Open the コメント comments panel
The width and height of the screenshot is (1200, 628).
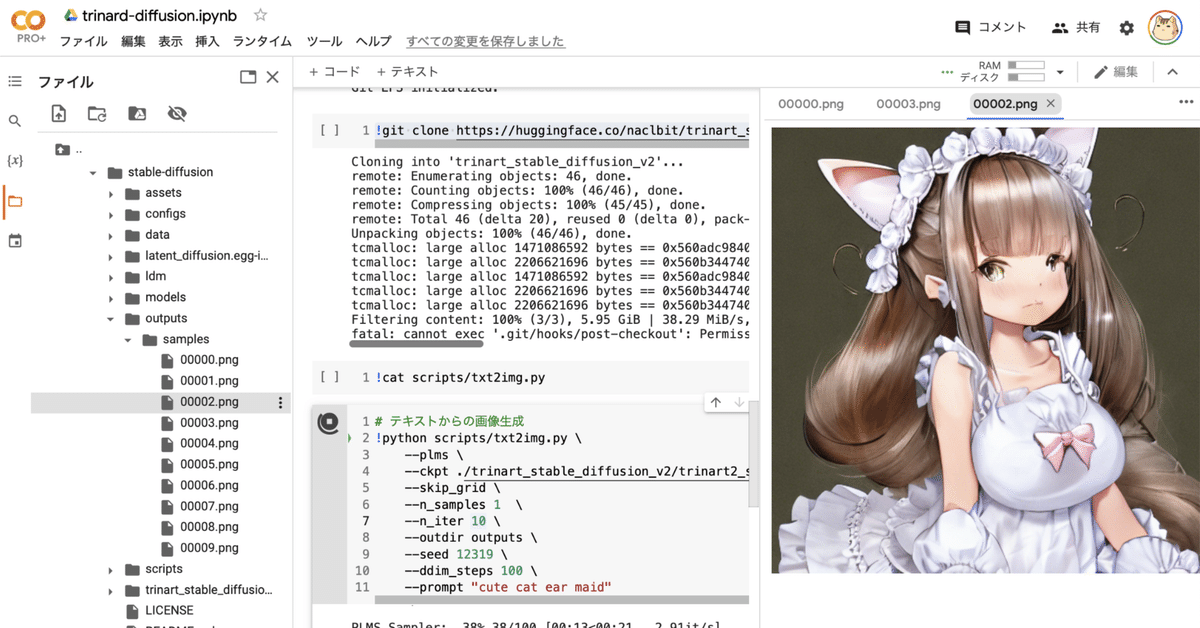coord(990,27)
